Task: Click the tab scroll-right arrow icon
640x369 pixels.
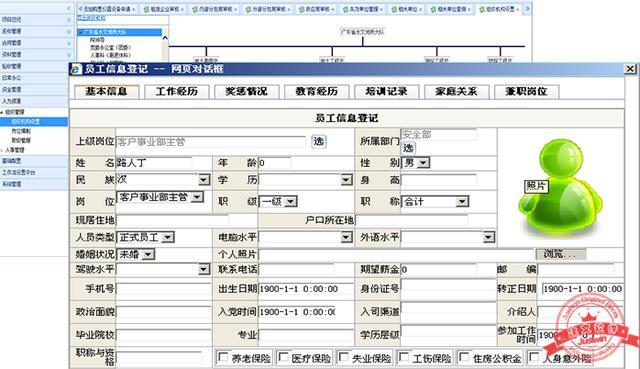Action: click(527, 9)
